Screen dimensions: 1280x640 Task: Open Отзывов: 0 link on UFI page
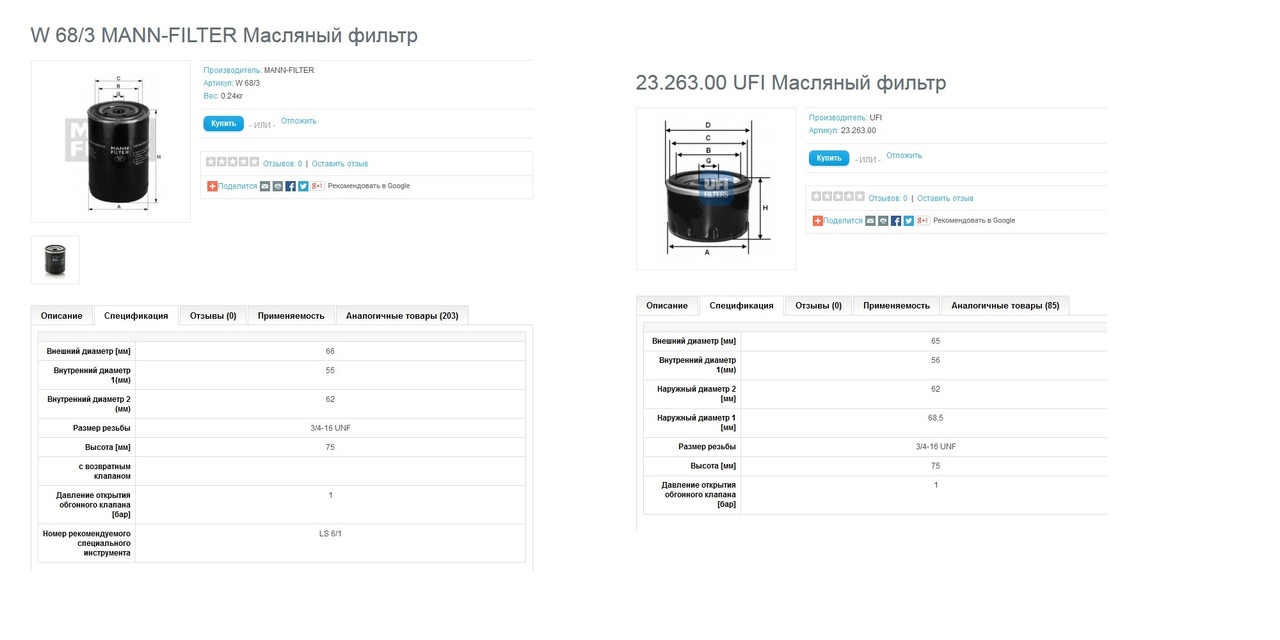point(888,199)
